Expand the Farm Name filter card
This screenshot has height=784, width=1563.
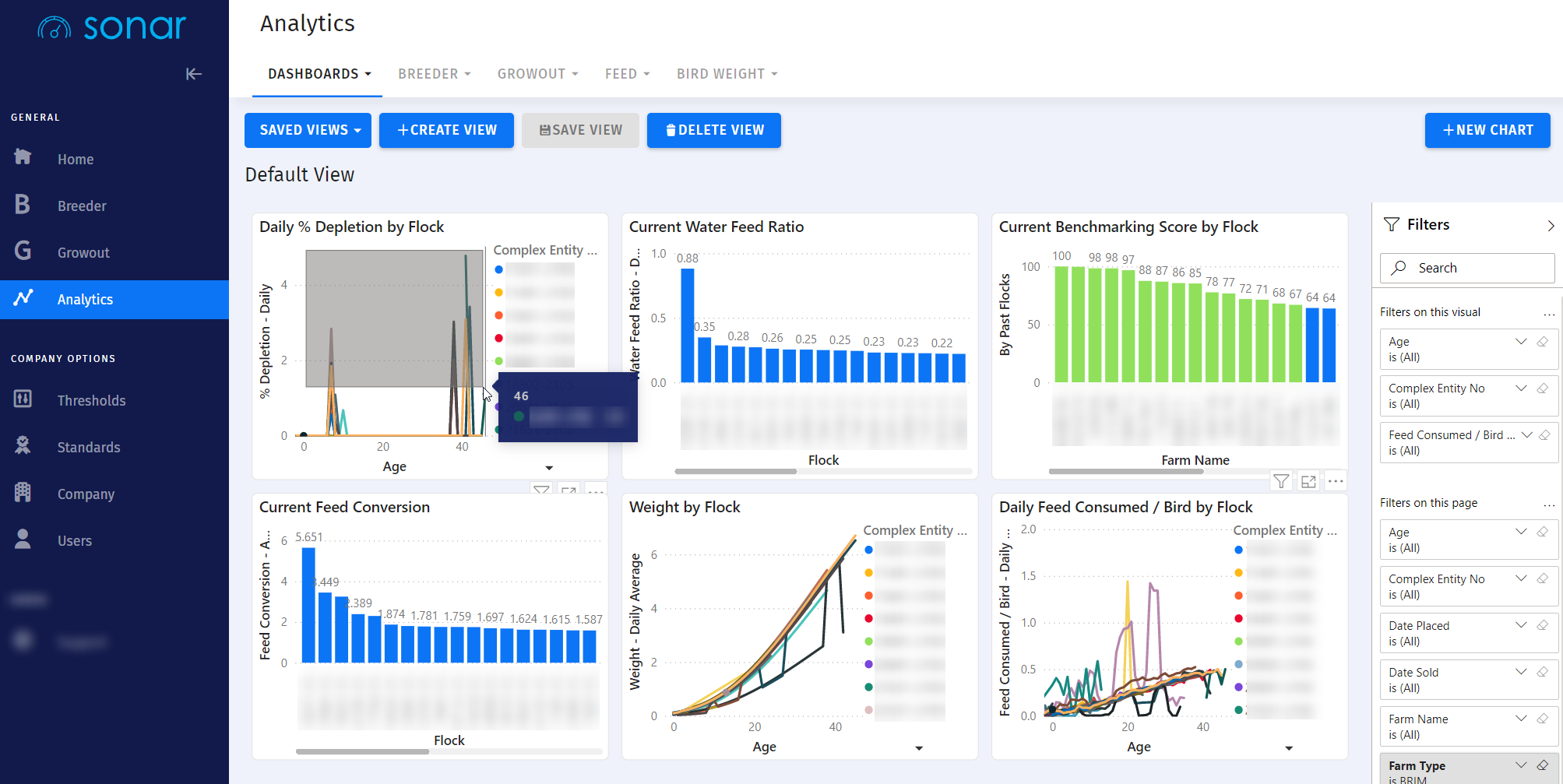(x=1521, y=719)
